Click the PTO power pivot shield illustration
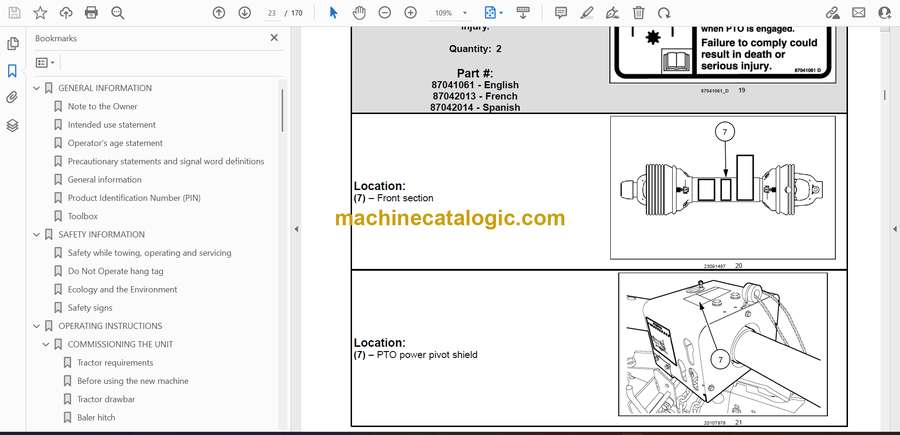This screenshot has width=900, height=435. pos(723,344)
